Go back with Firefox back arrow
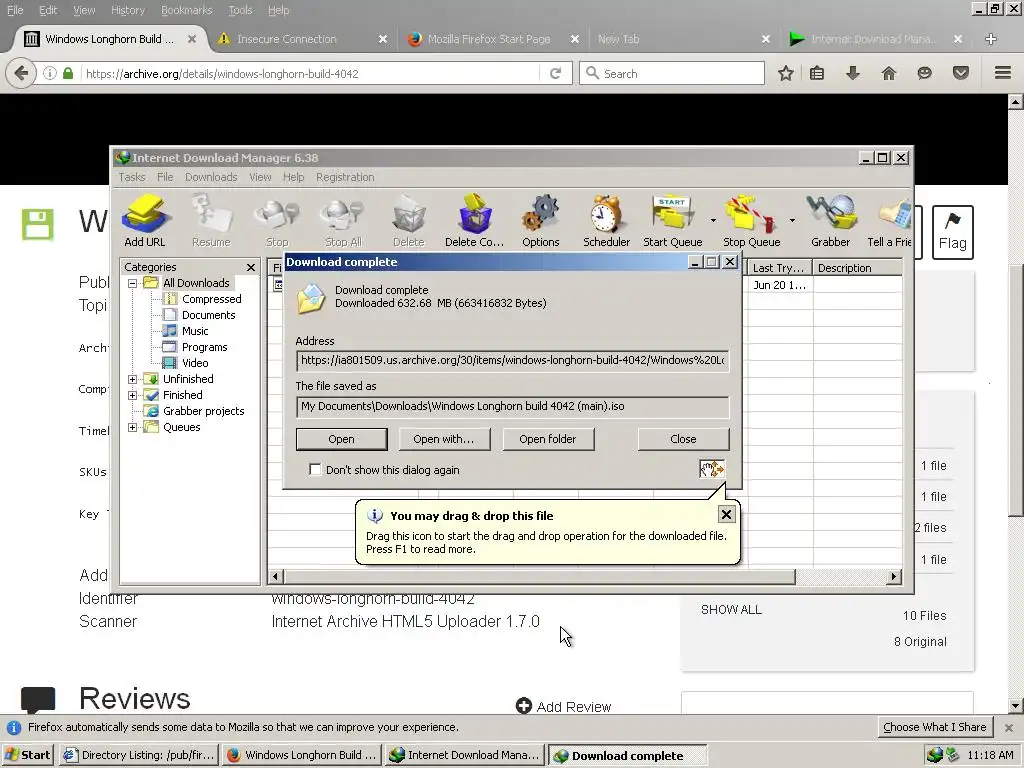 click(x=21, y=73)
